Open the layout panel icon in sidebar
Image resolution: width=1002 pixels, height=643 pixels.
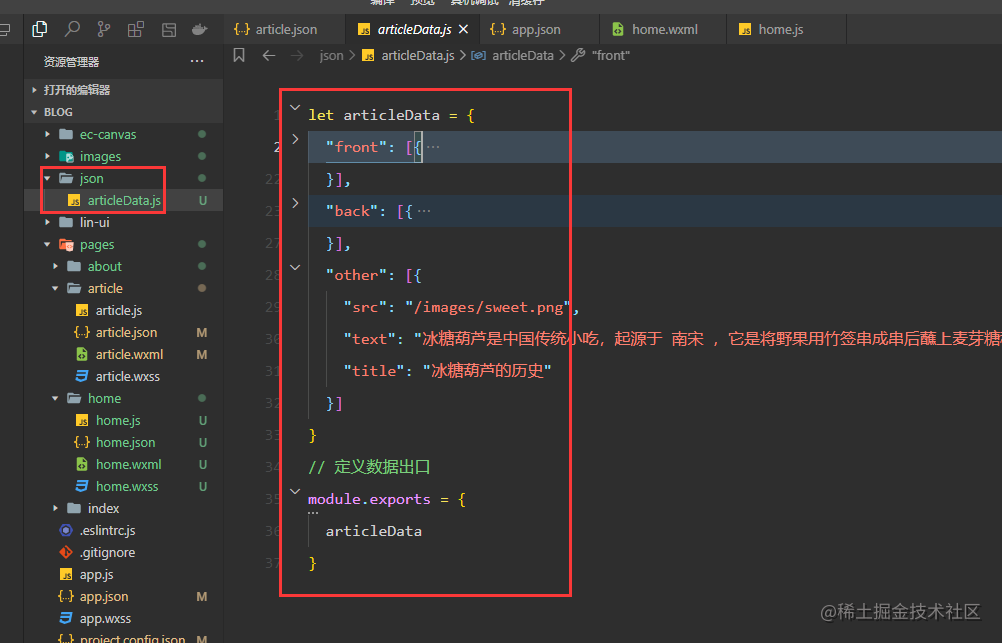pyautogui.click(x=169, y=29)
